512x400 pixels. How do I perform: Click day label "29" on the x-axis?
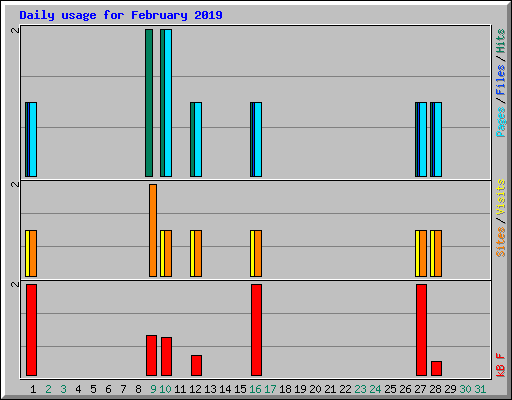[450, 389]
